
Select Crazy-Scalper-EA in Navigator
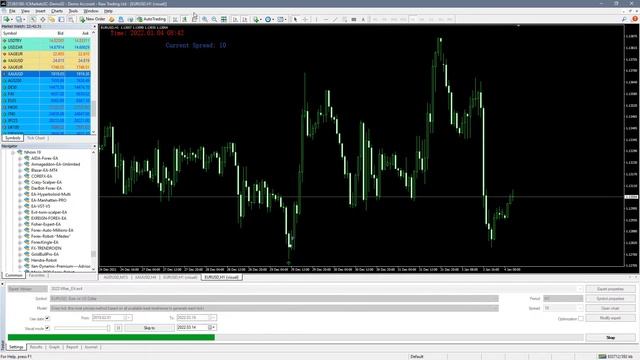coord(47,182)
